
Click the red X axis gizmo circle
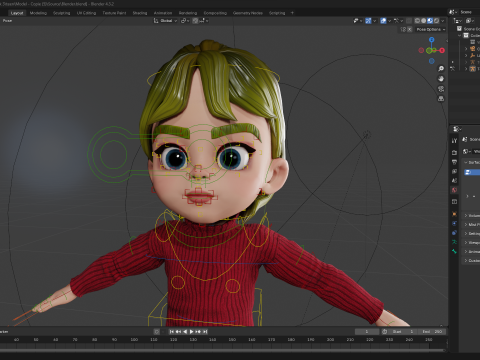[442, 50]
